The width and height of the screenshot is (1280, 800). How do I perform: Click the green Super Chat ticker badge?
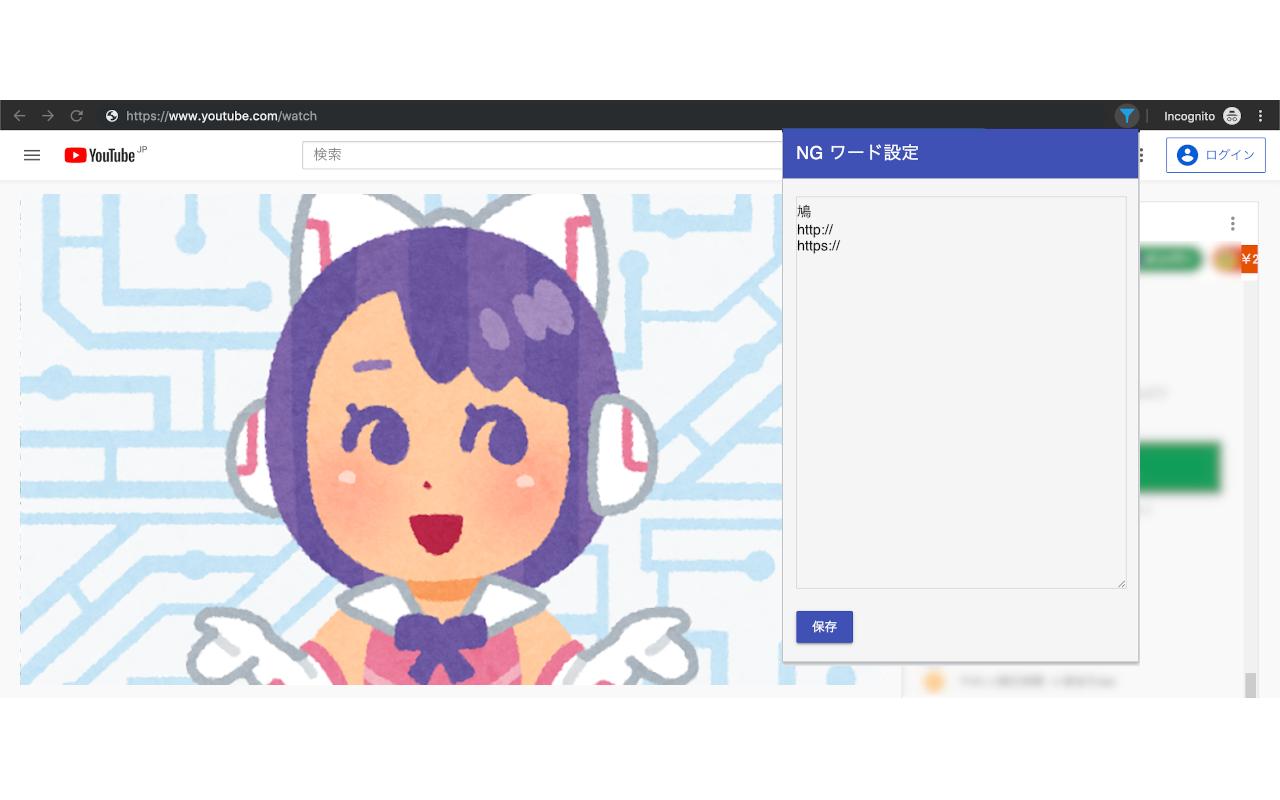point(1170,259)
